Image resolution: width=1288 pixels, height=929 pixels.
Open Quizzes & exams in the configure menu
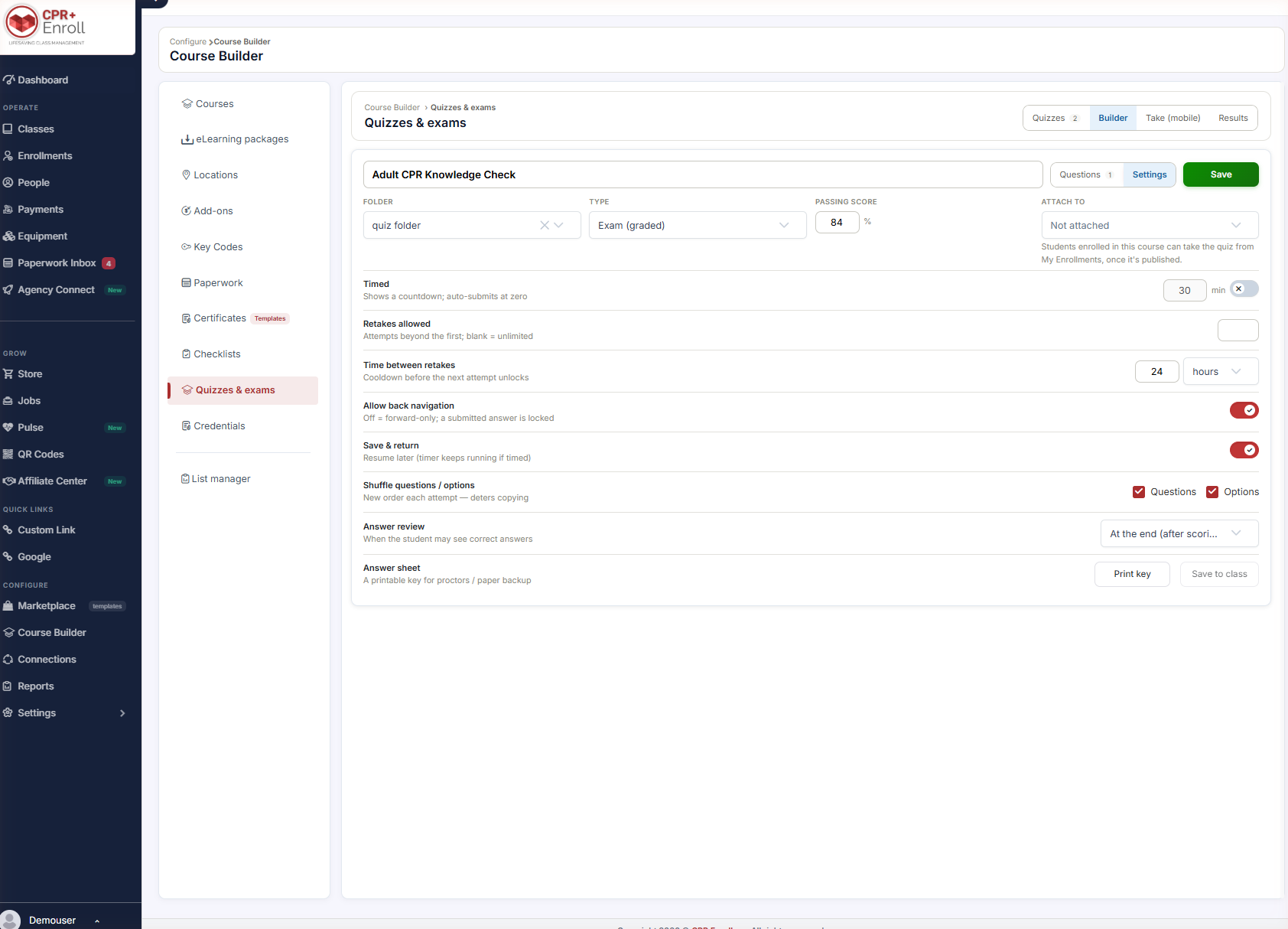(242, 390)
